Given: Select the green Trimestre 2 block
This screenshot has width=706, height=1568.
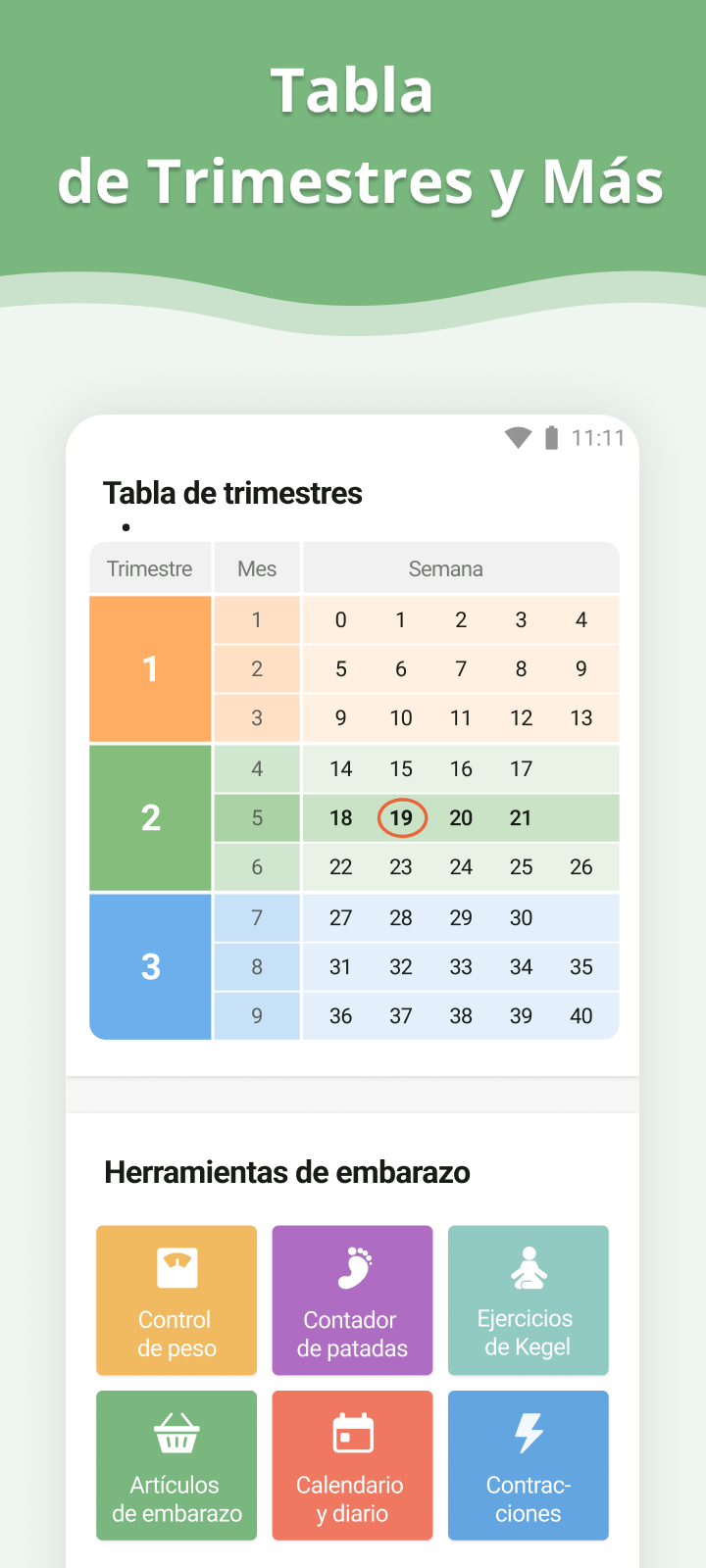Looking at the screenshot, I should tap(150, 817).
